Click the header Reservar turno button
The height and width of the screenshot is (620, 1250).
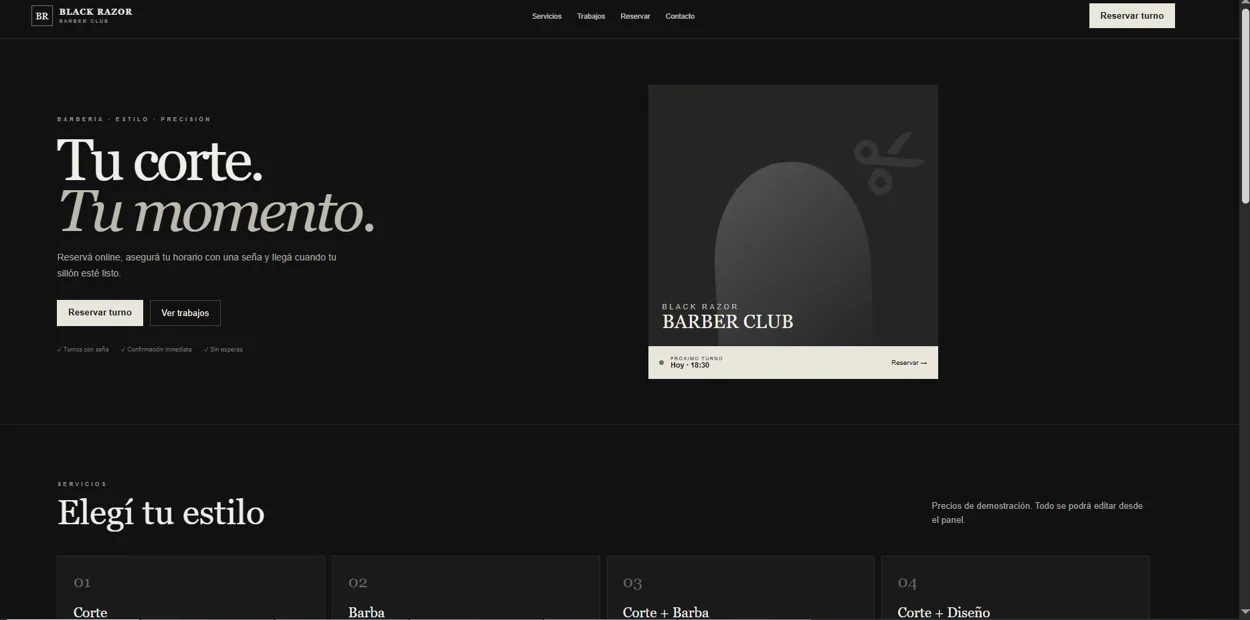(x=1132, y=16)
